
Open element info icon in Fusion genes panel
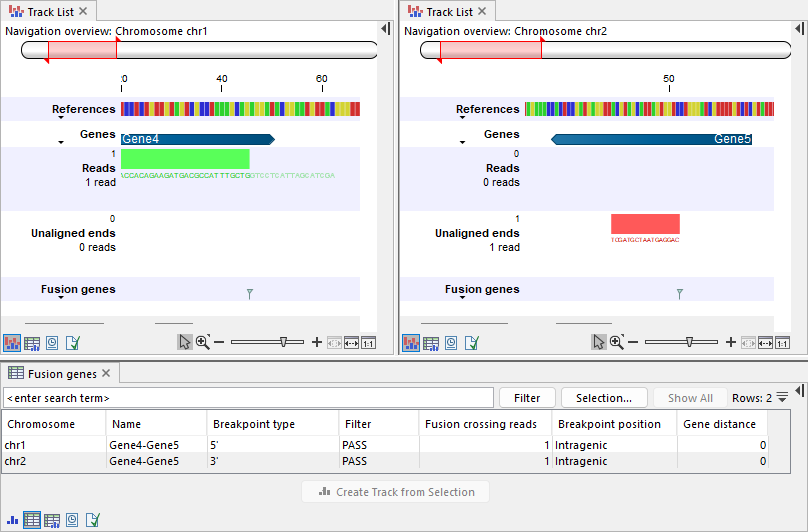coord(93,520)
